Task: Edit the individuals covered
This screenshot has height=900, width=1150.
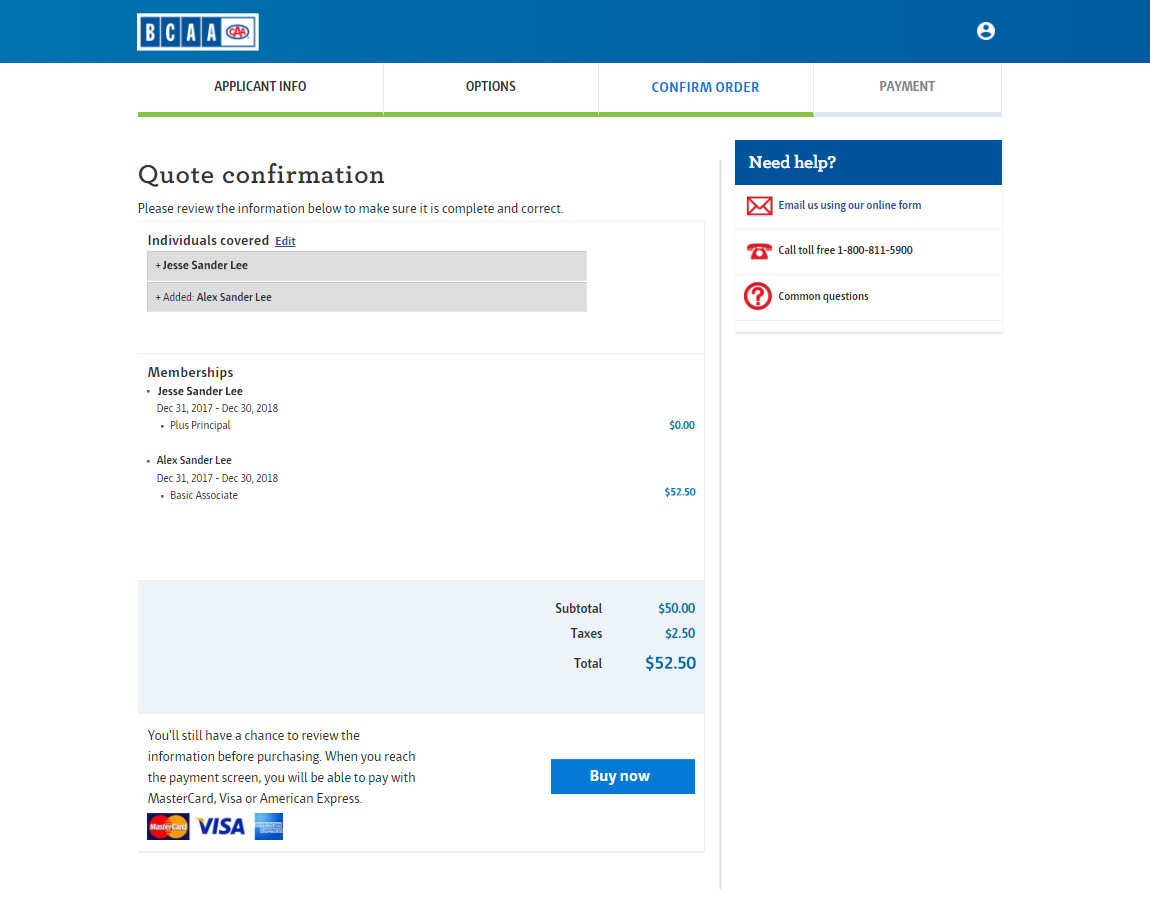Action: (285, 241)
